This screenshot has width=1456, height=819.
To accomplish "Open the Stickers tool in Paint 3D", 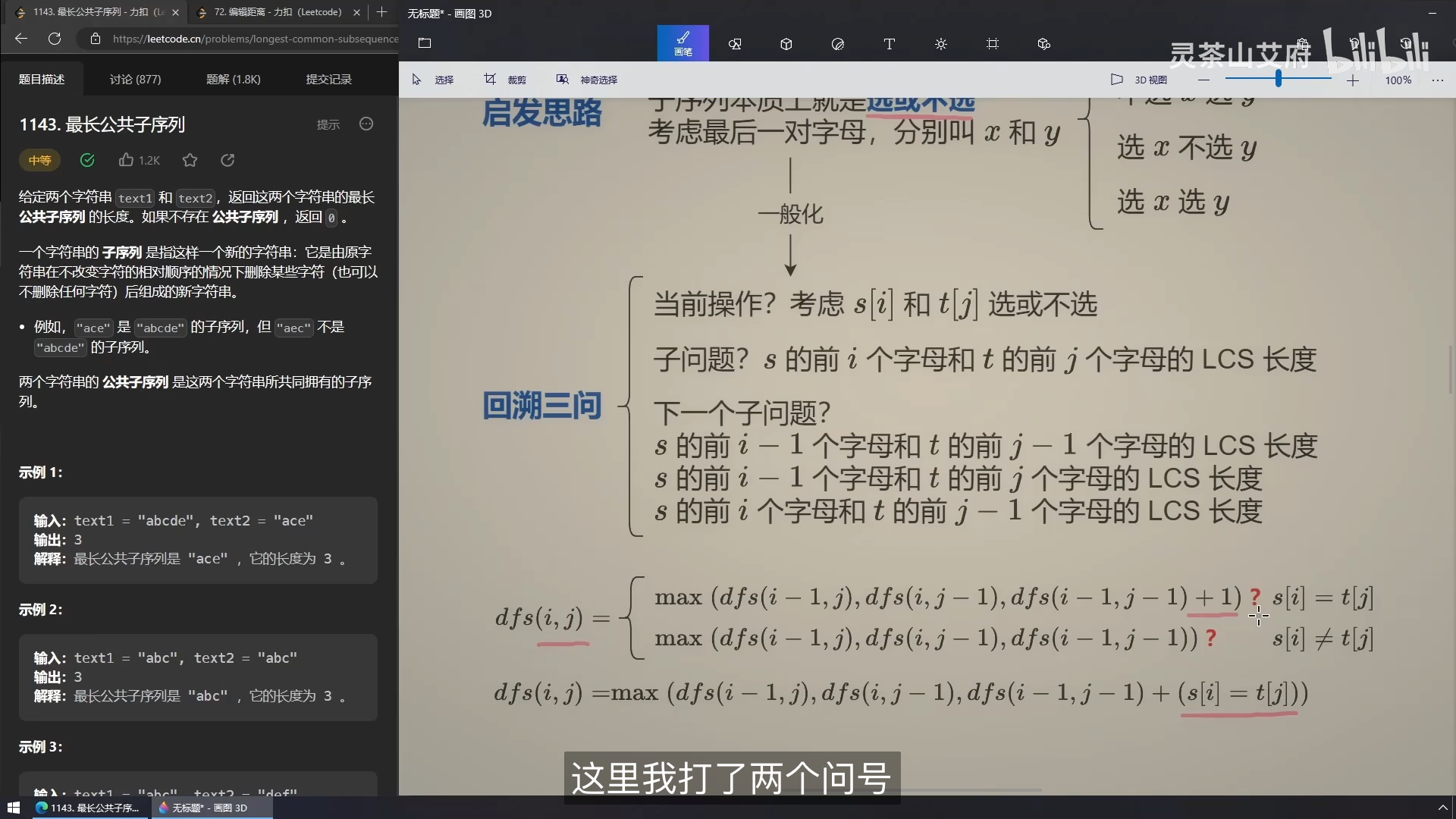I will 838,44.
